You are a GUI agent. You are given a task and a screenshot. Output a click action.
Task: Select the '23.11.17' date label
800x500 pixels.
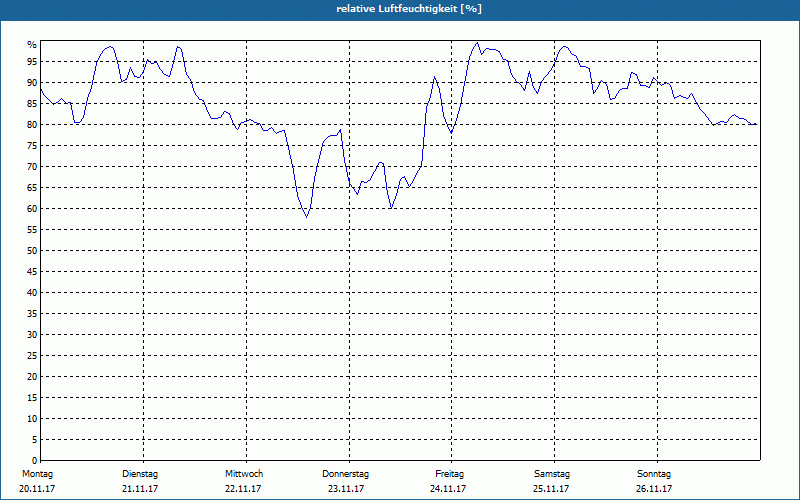click(x=346, y=489)
